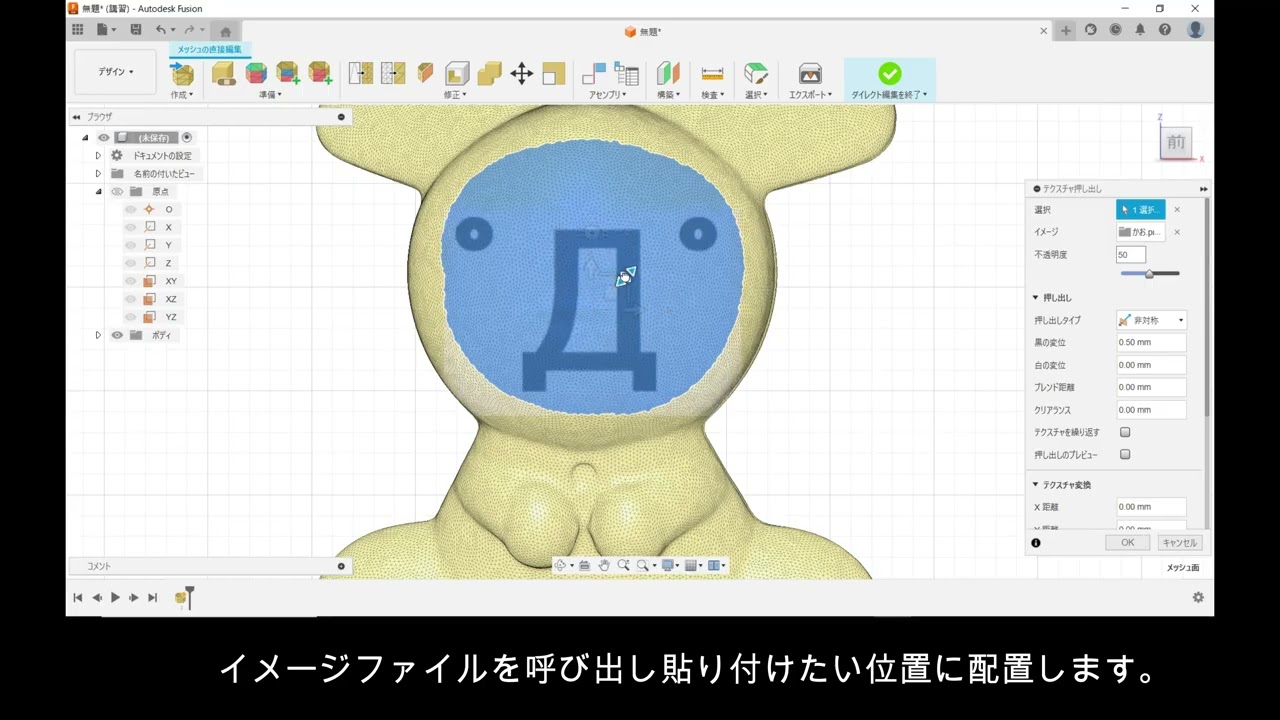The height and width of the screenshot is (720, 1280).
Task: Collapse the 原点 folder
Action: [x=98, y=191]
